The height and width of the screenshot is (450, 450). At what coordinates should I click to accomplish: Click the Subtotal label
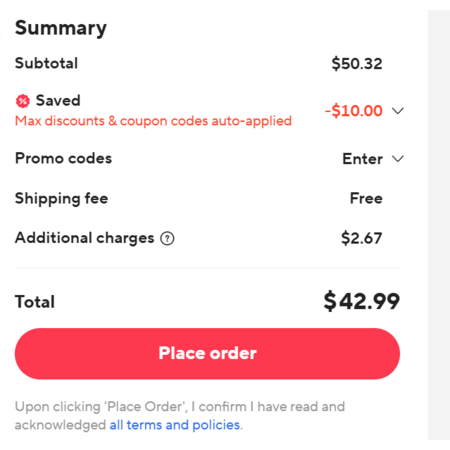click(x=46, y=63)
